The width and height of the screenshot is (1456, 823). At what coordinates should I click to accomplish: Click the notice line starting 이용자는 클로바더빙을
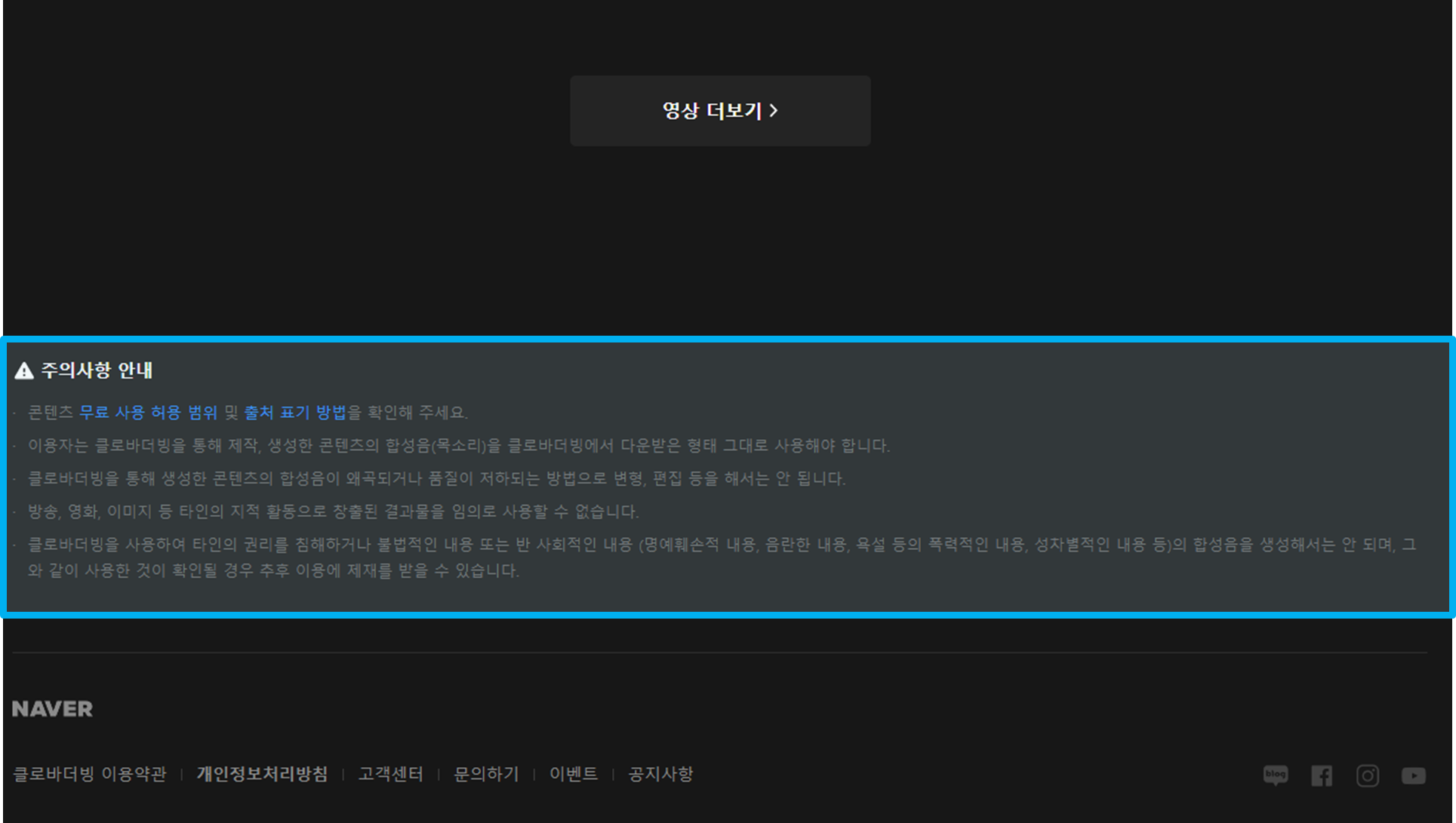click(459, 446)
